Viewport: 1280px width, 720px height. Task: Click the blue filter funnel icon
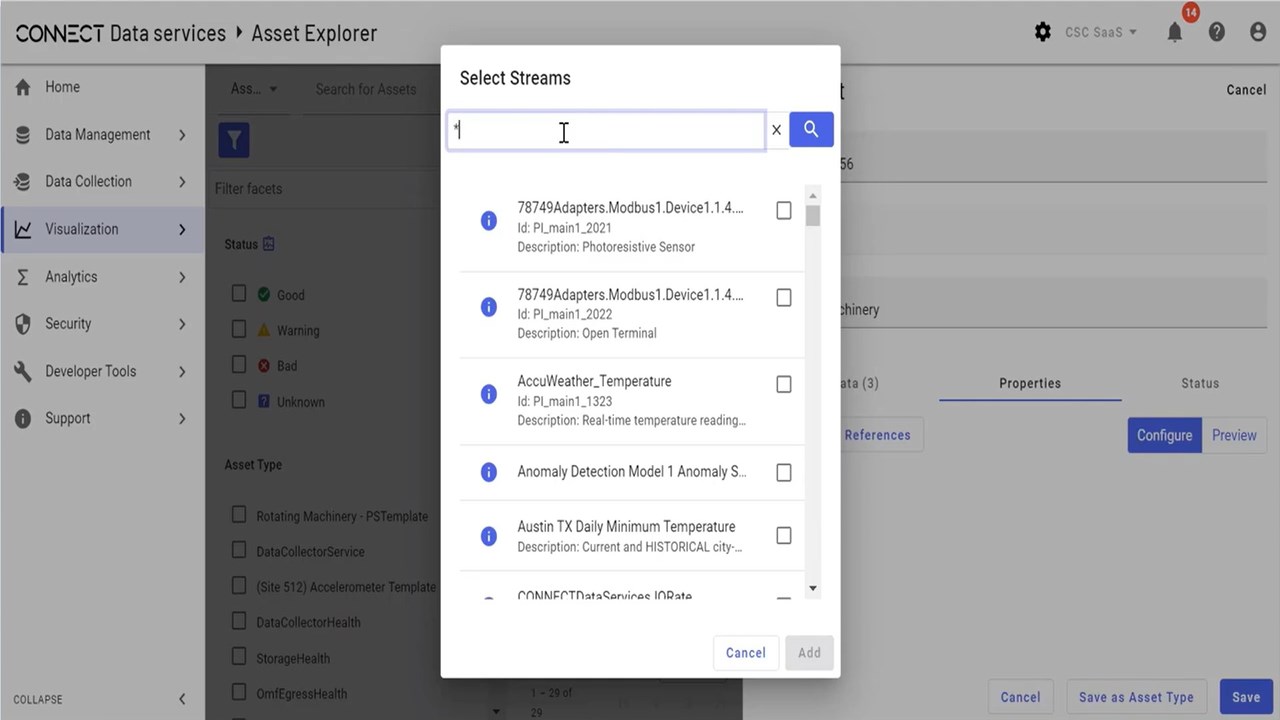pos(234,141)
